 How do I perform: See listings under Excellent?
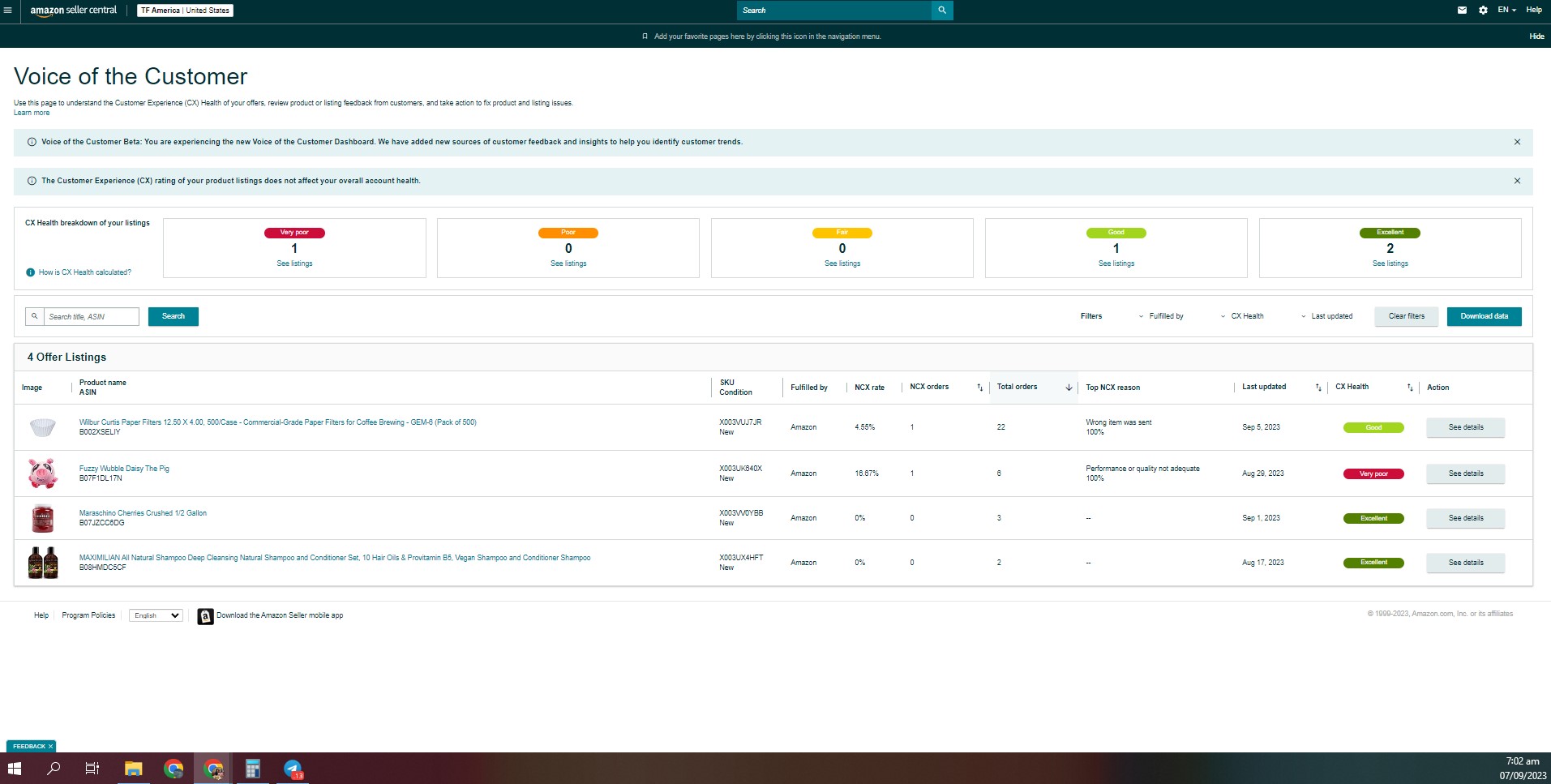(x=1390, y=263)
